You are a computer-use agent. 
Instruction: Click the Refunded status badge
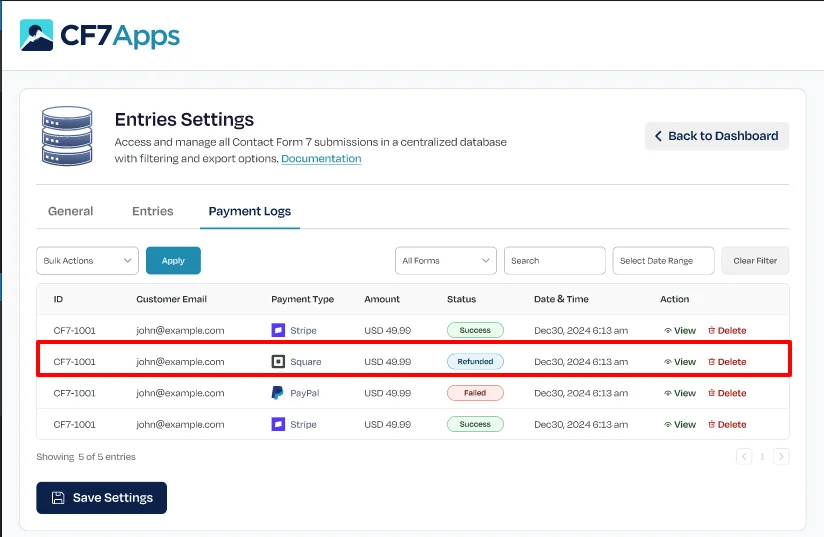[x=475, y=362]
